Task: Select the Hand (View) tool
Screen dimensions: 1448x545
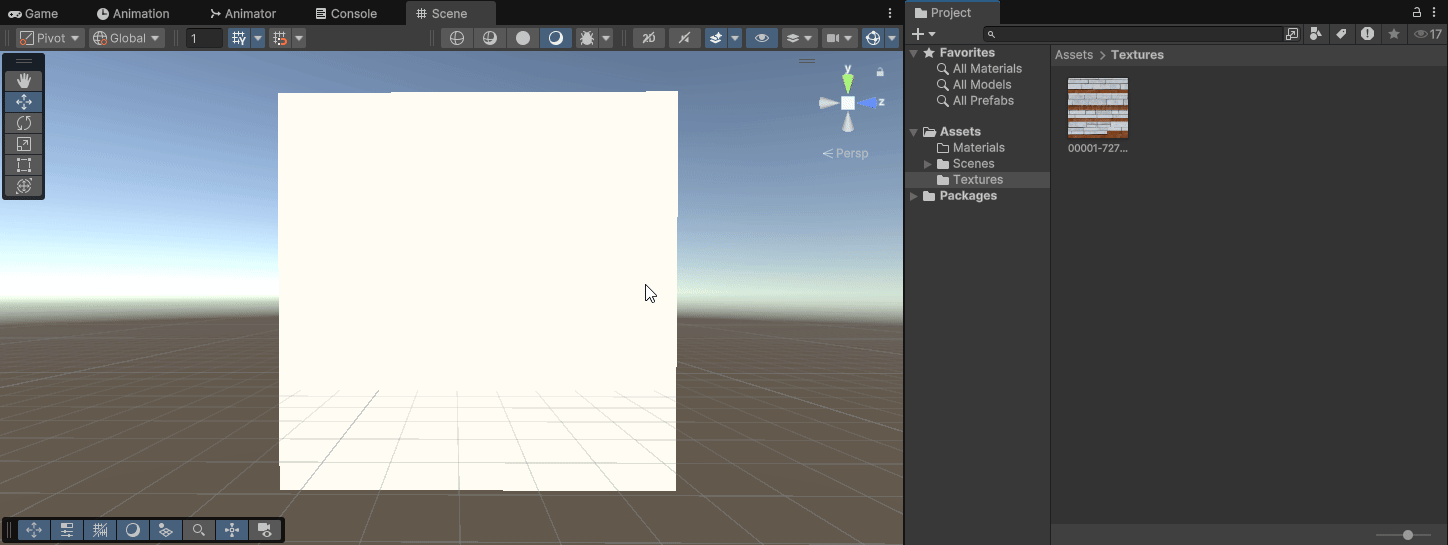Action: 24,81
